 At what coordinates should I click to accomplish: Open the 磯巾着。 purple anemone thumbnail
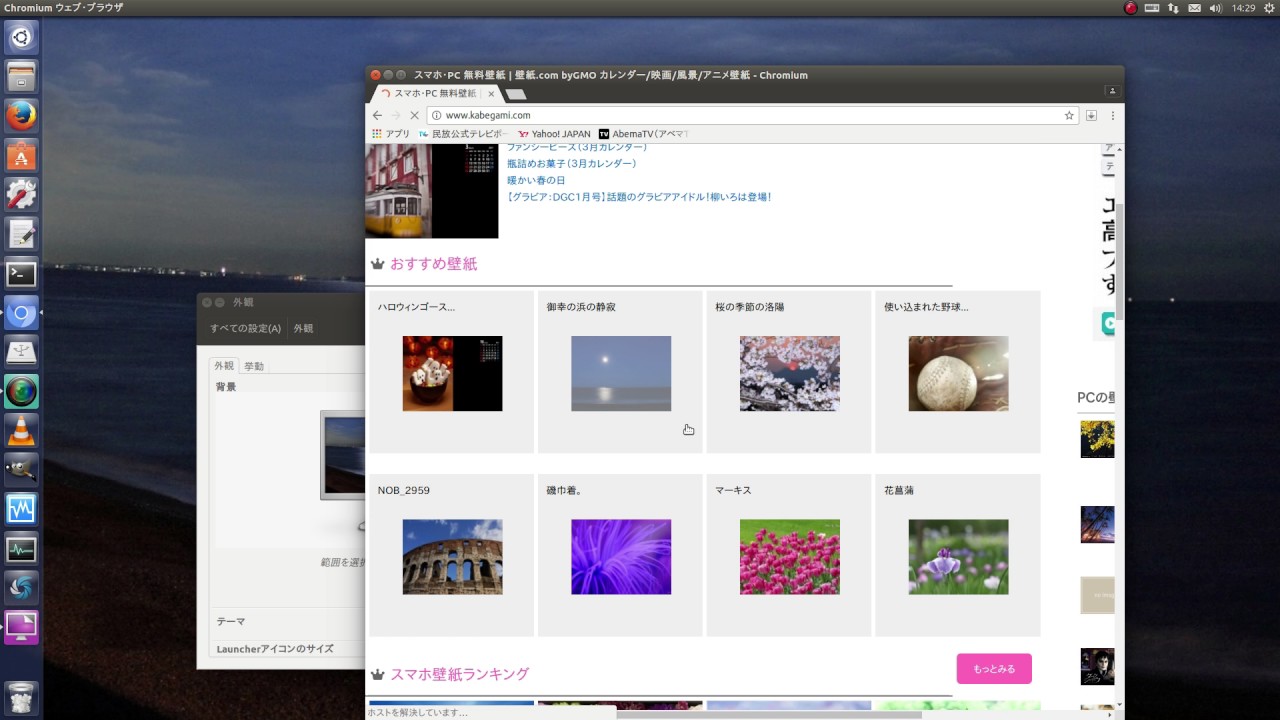tap(621, 556)
